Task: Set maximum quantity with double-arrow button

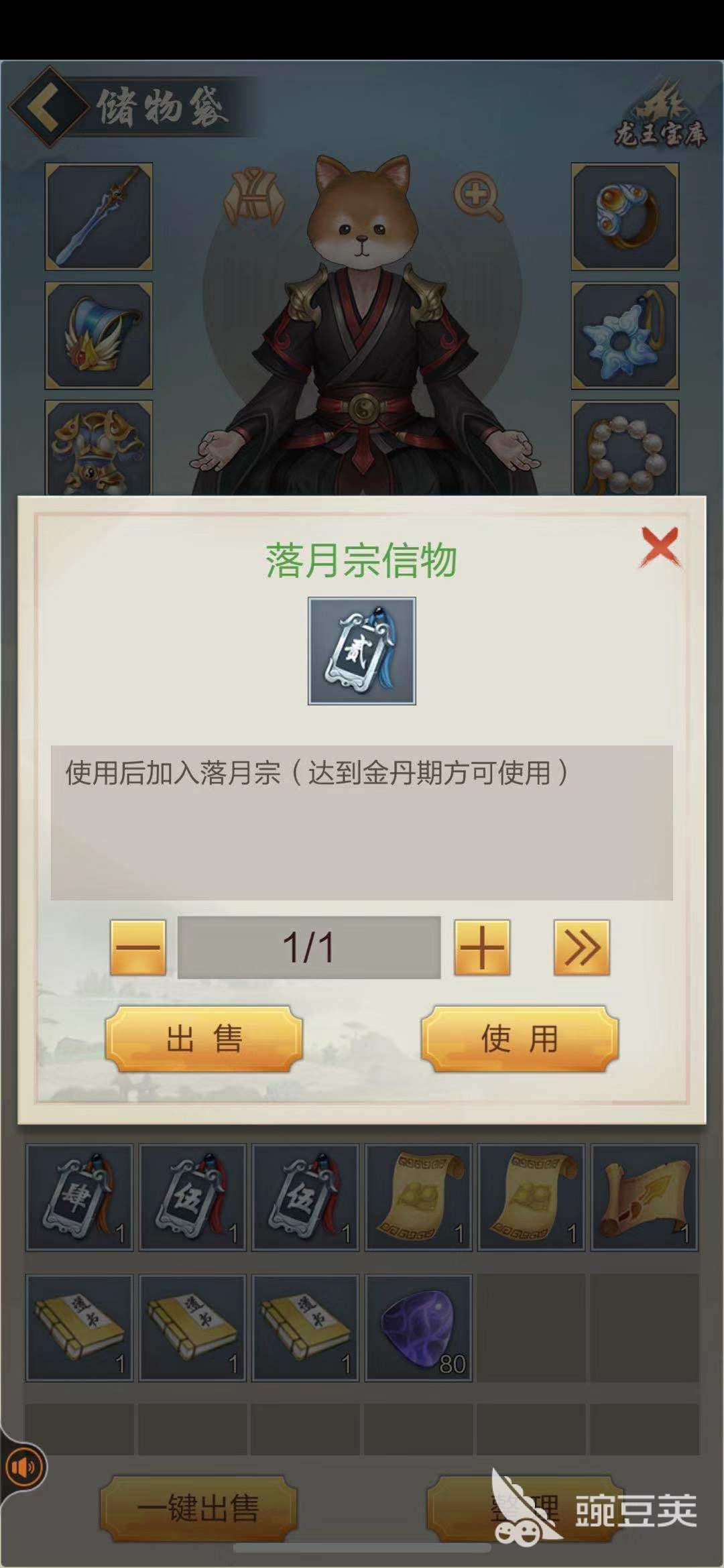Action: (581, 947)
